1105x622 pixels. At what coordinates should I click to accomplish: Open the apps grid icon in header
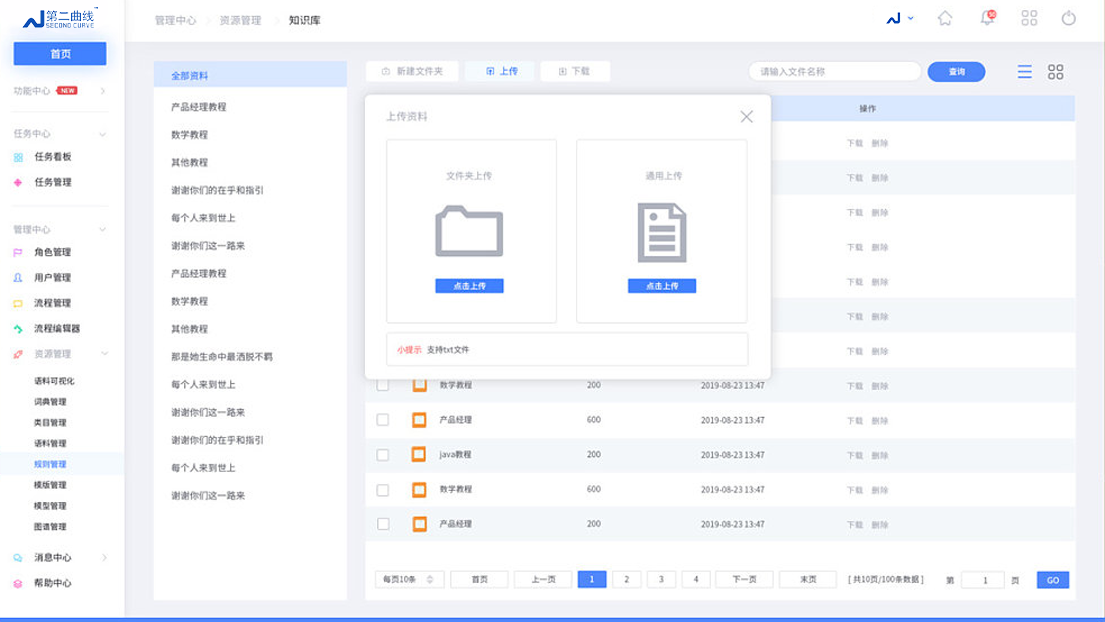point(1029,18)
